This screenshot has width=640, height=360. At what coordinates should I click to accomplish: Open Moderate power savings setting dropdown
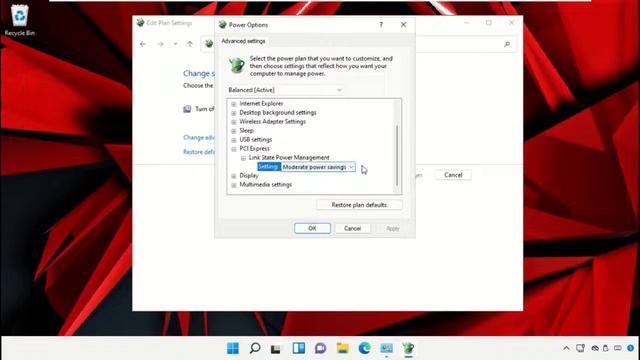[x=318, y=167]
